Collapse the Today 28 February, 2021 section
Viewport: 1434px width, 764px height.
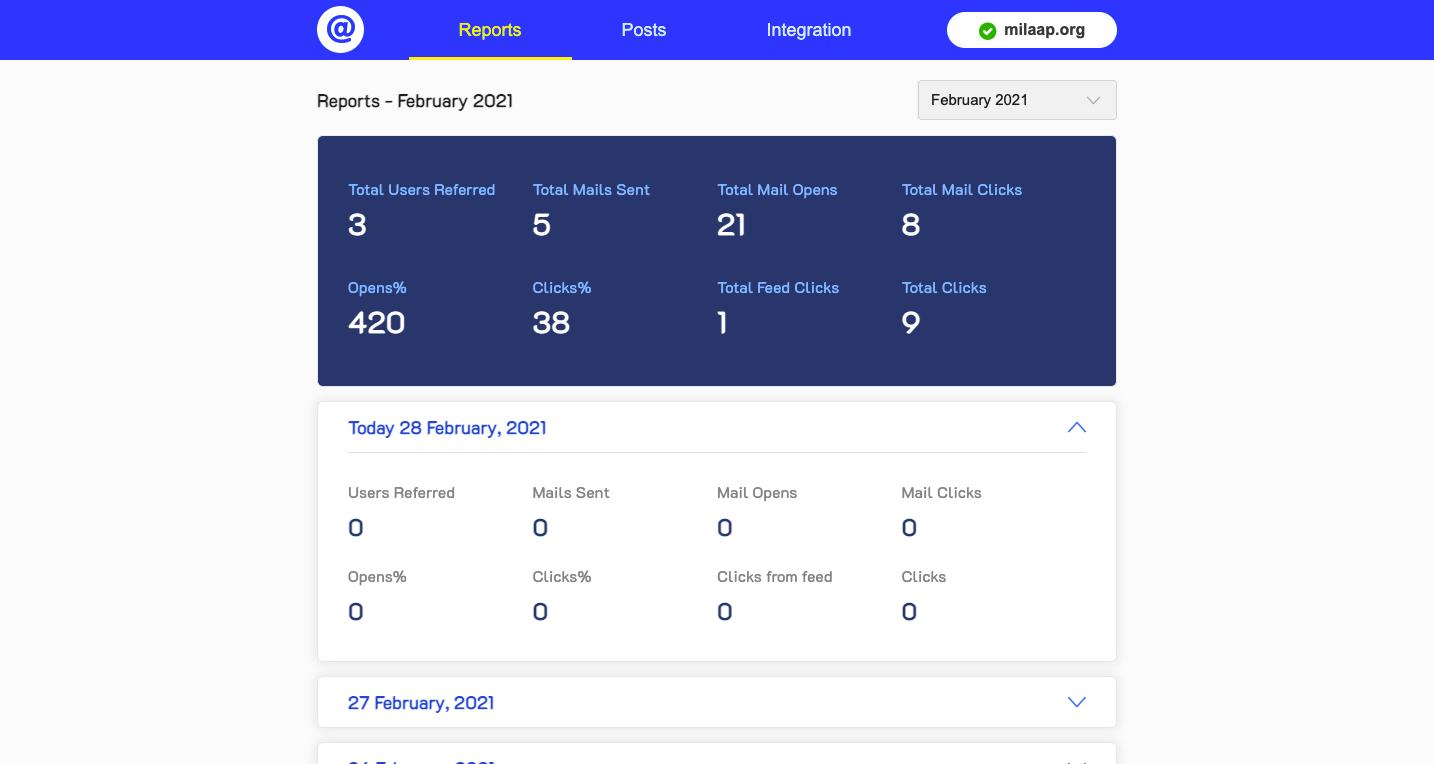[1076, 428]
